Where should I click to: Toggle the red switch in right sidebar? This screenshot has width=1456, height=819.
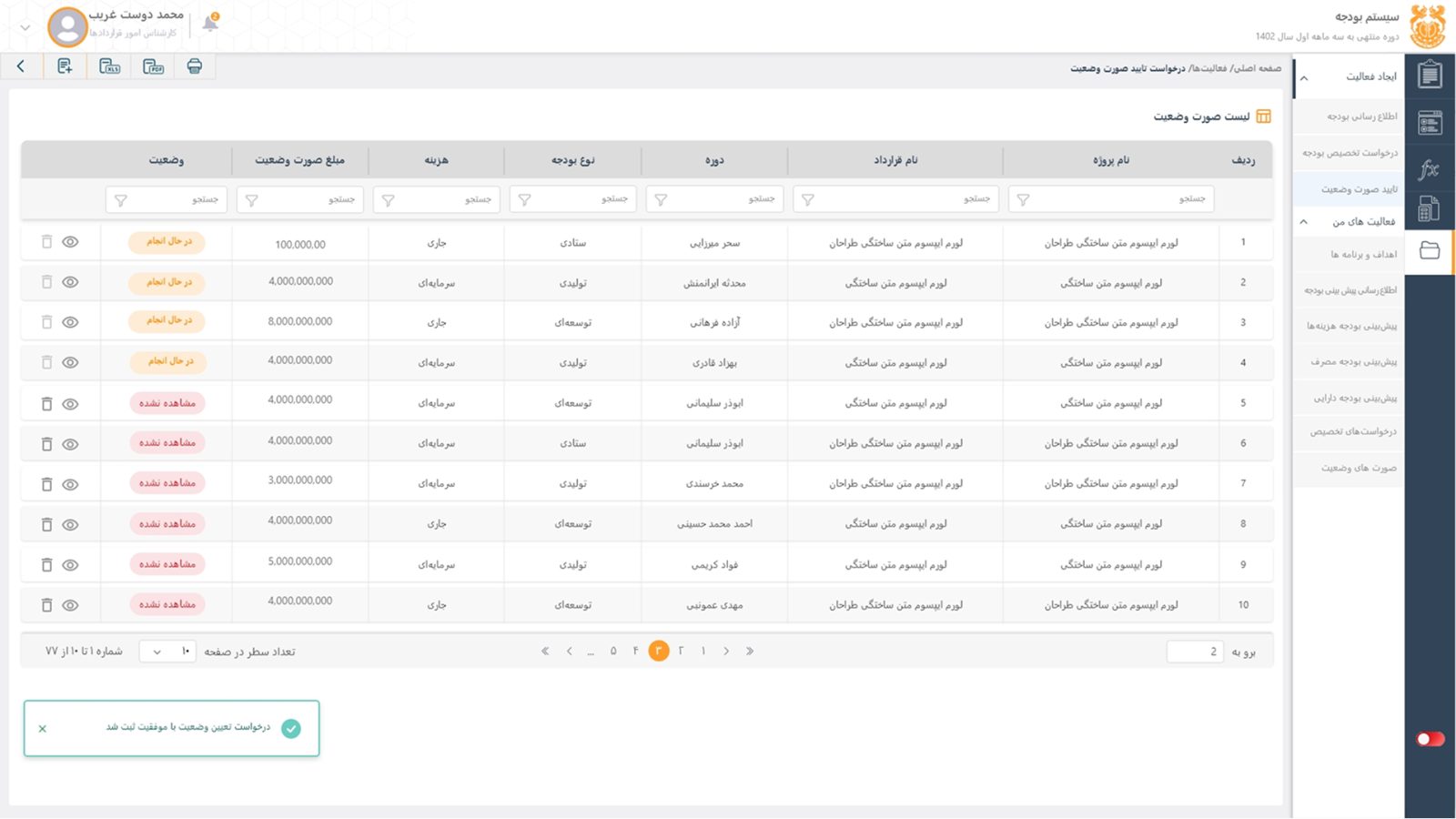pyautogui.click(x=1430, y=739)
